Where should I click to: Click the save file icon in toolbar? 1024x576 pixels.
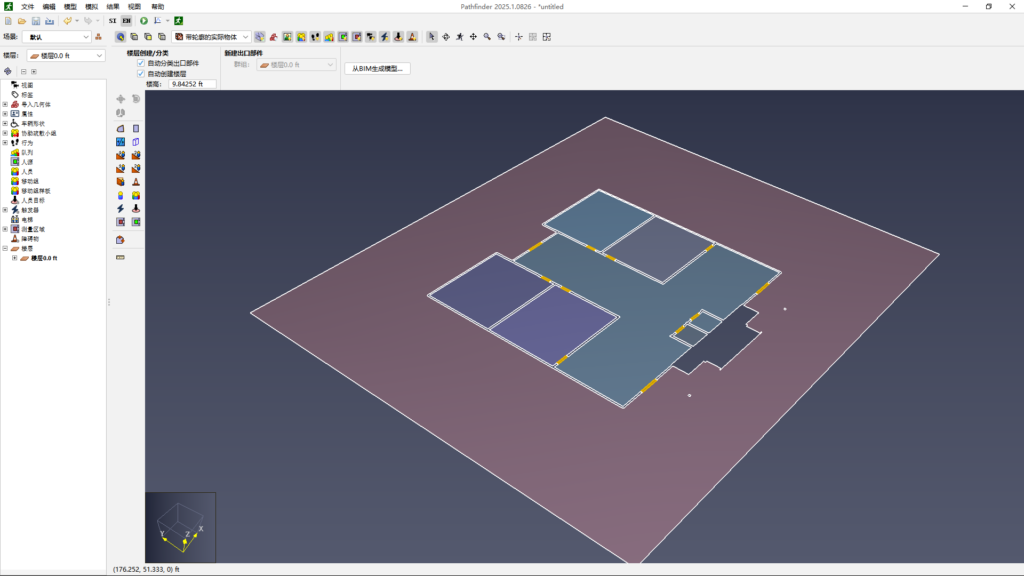pyautogui.click(x=36, y=20)
